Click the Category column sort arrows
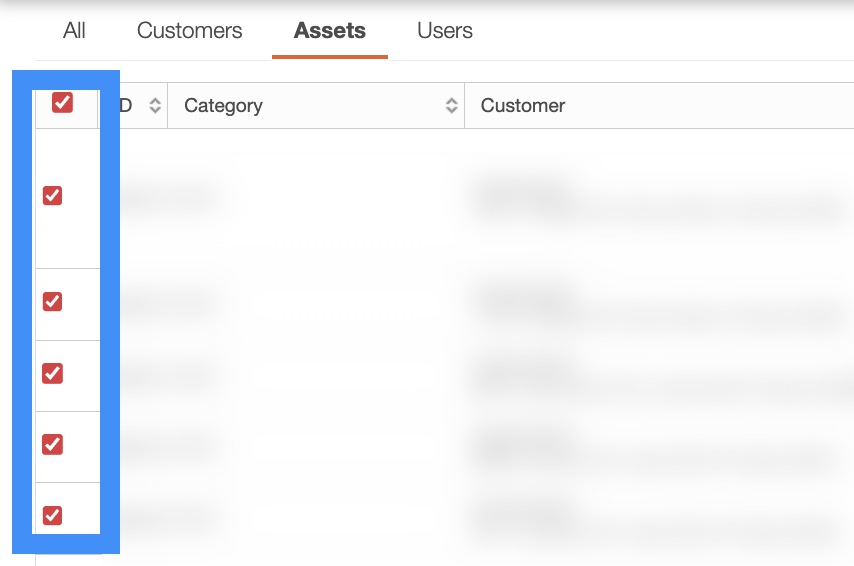This screenshot has height=566, width=854. click(452, 106)
